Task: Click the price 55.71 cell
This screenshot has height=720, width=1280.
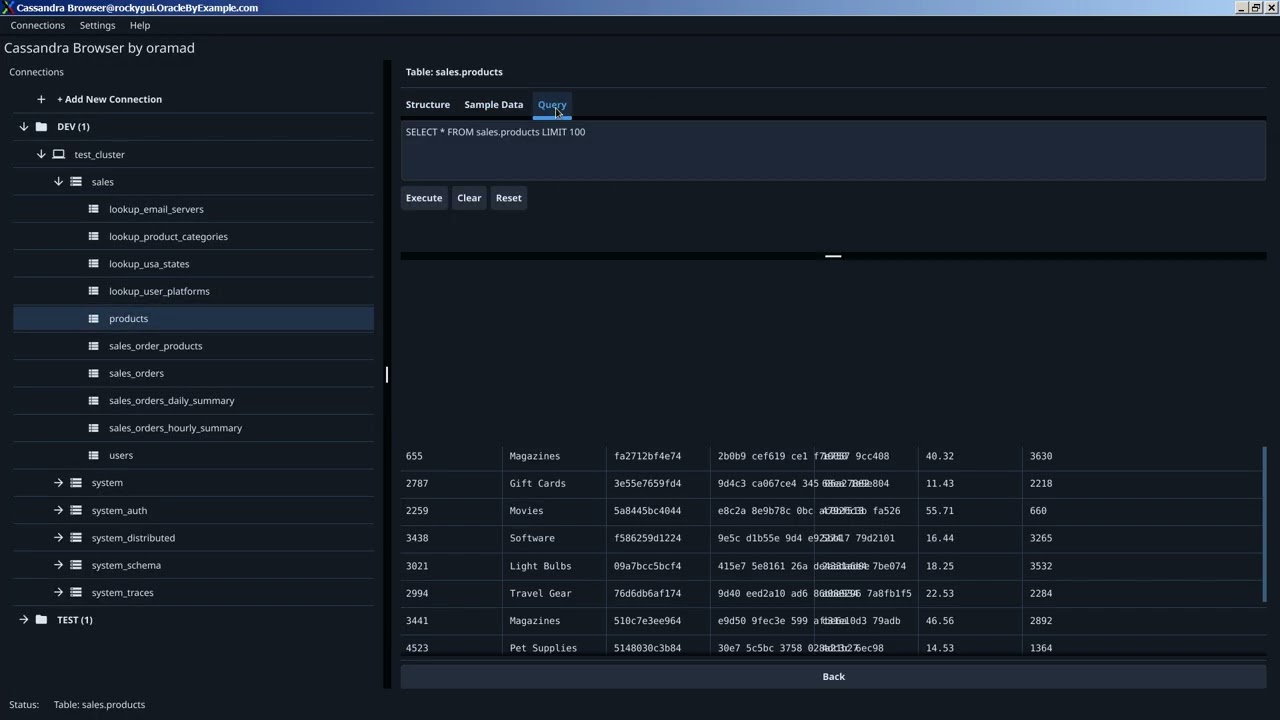Action: [x=940, y=511]
